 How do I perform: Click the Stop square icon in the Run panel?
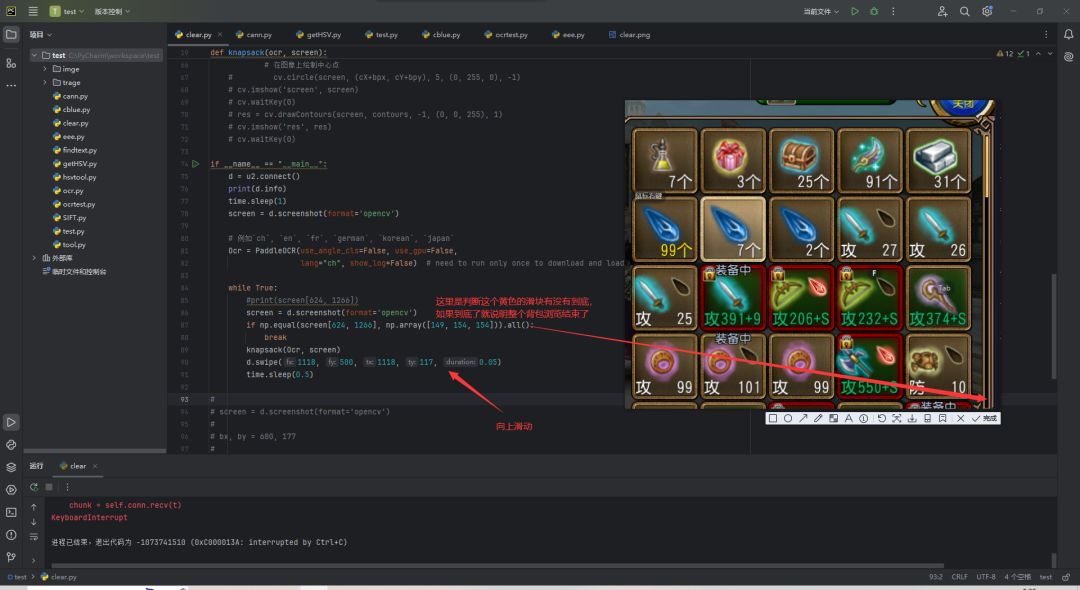[49, 487]
